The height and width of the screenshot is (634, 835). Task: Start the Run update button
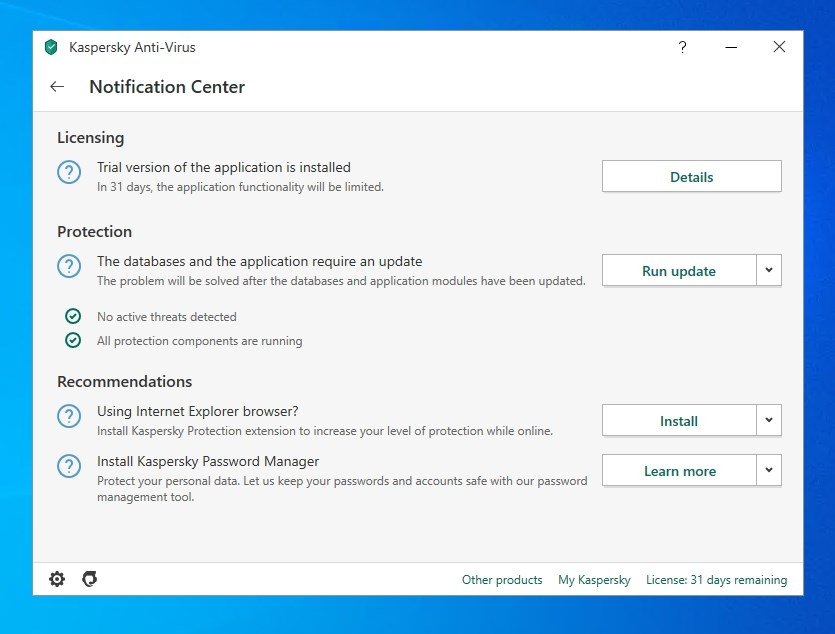[679, 270]
